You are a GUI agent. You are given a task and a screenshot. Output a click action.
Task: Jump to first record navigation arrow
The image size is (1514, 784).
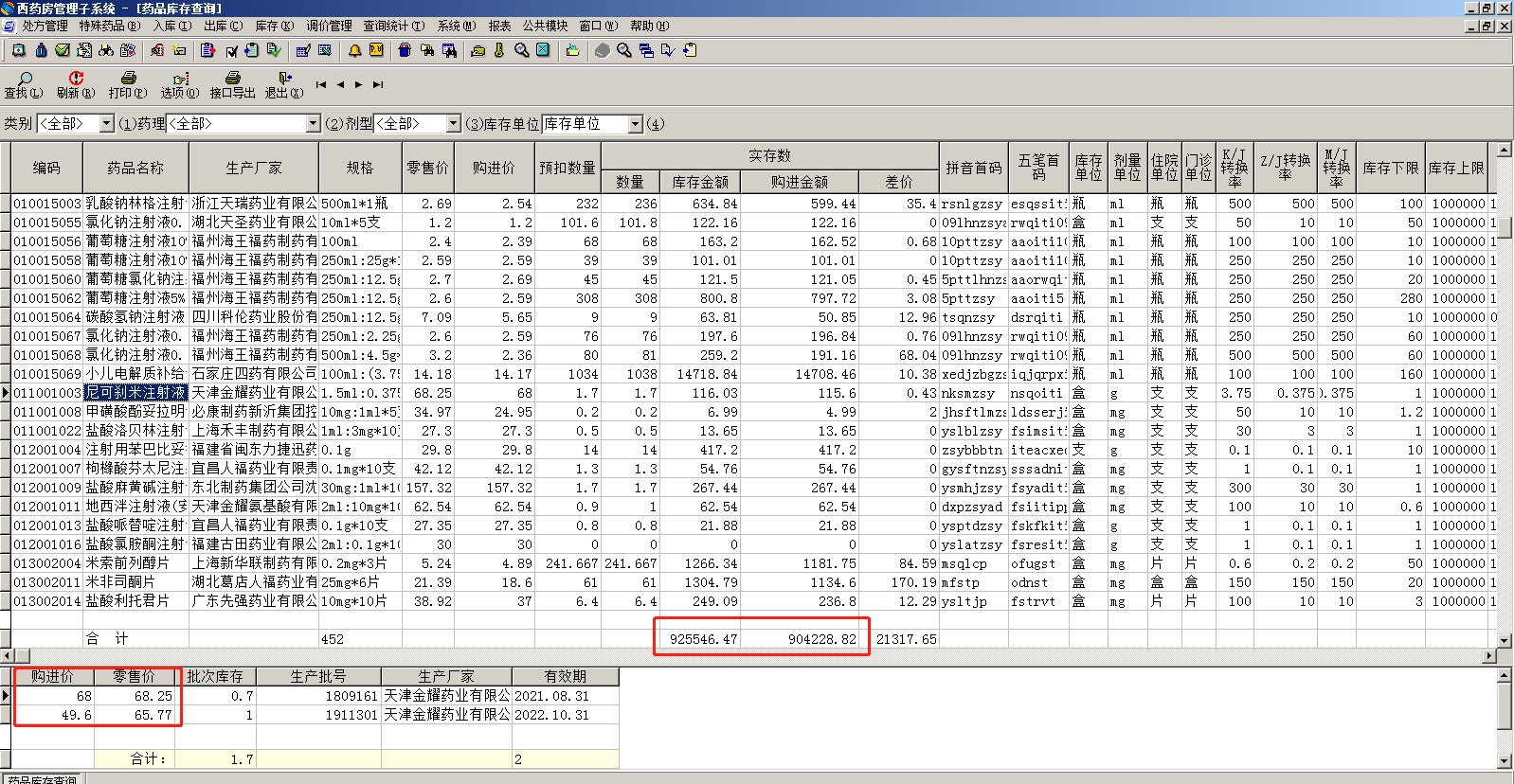[x=321, y=85]
